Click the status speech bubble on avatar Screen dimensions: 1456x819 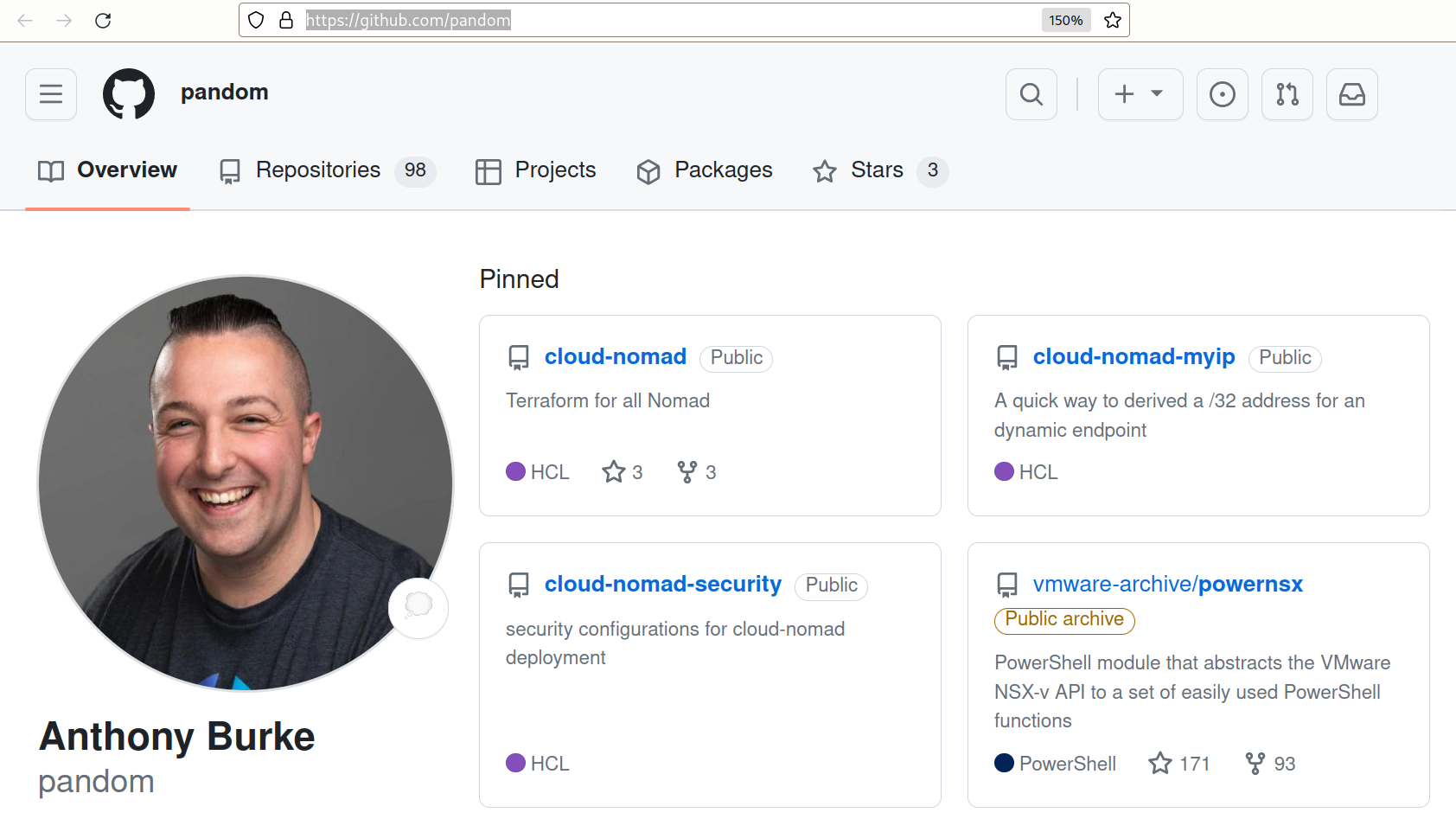pyautogui.click(x=418, y=608)
